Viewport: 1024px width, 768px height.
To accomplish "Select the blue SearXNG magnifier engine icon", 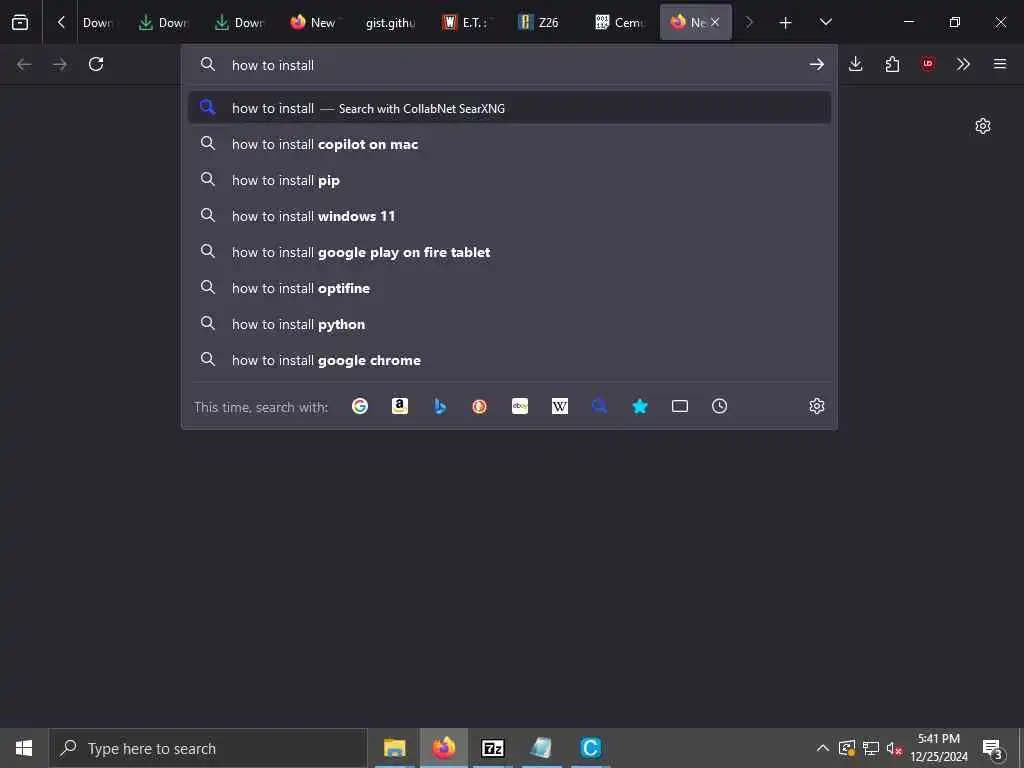I will [x=600, y=406].
